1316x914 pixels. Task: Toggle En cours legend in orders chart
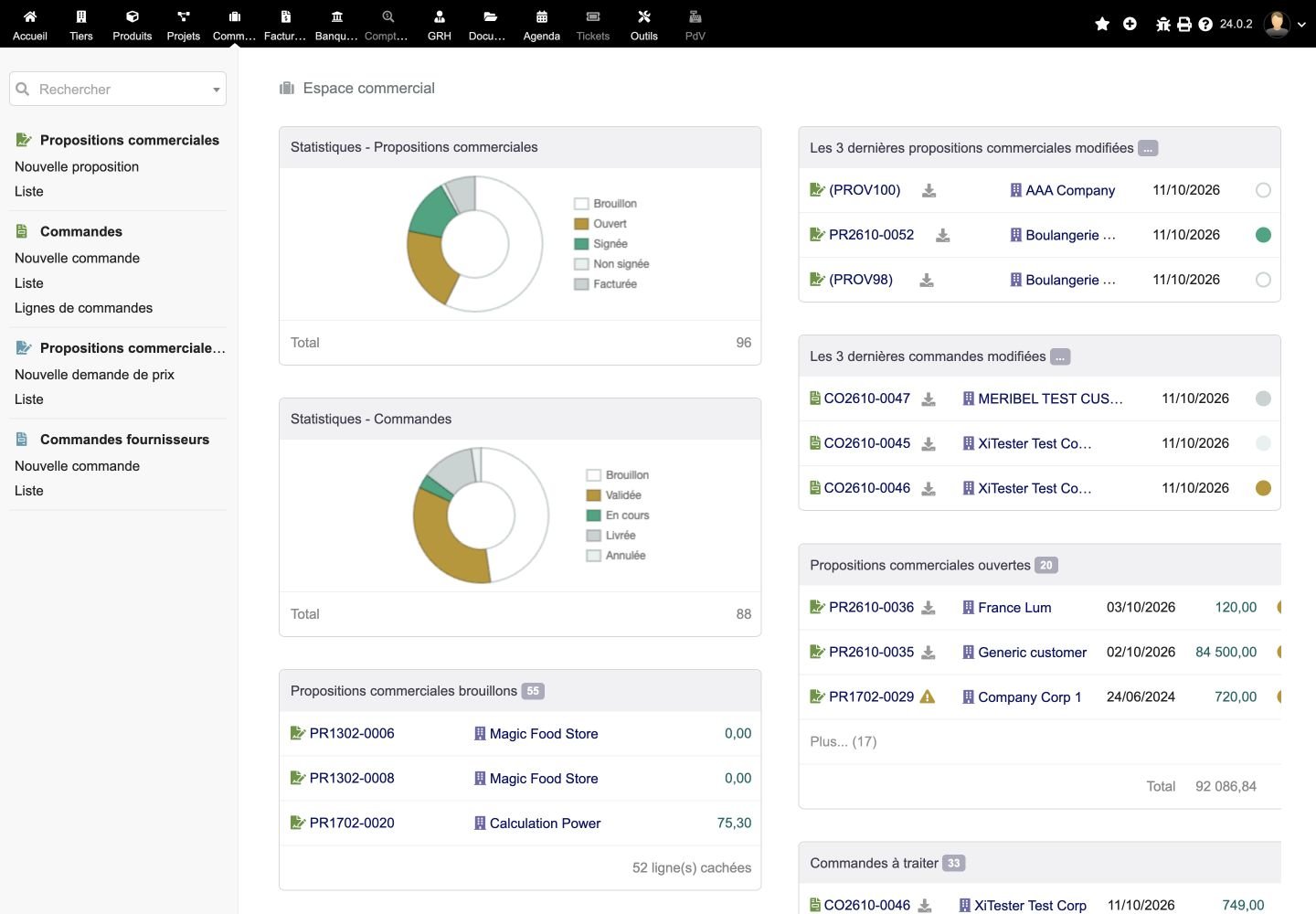(x=618, y=515)
